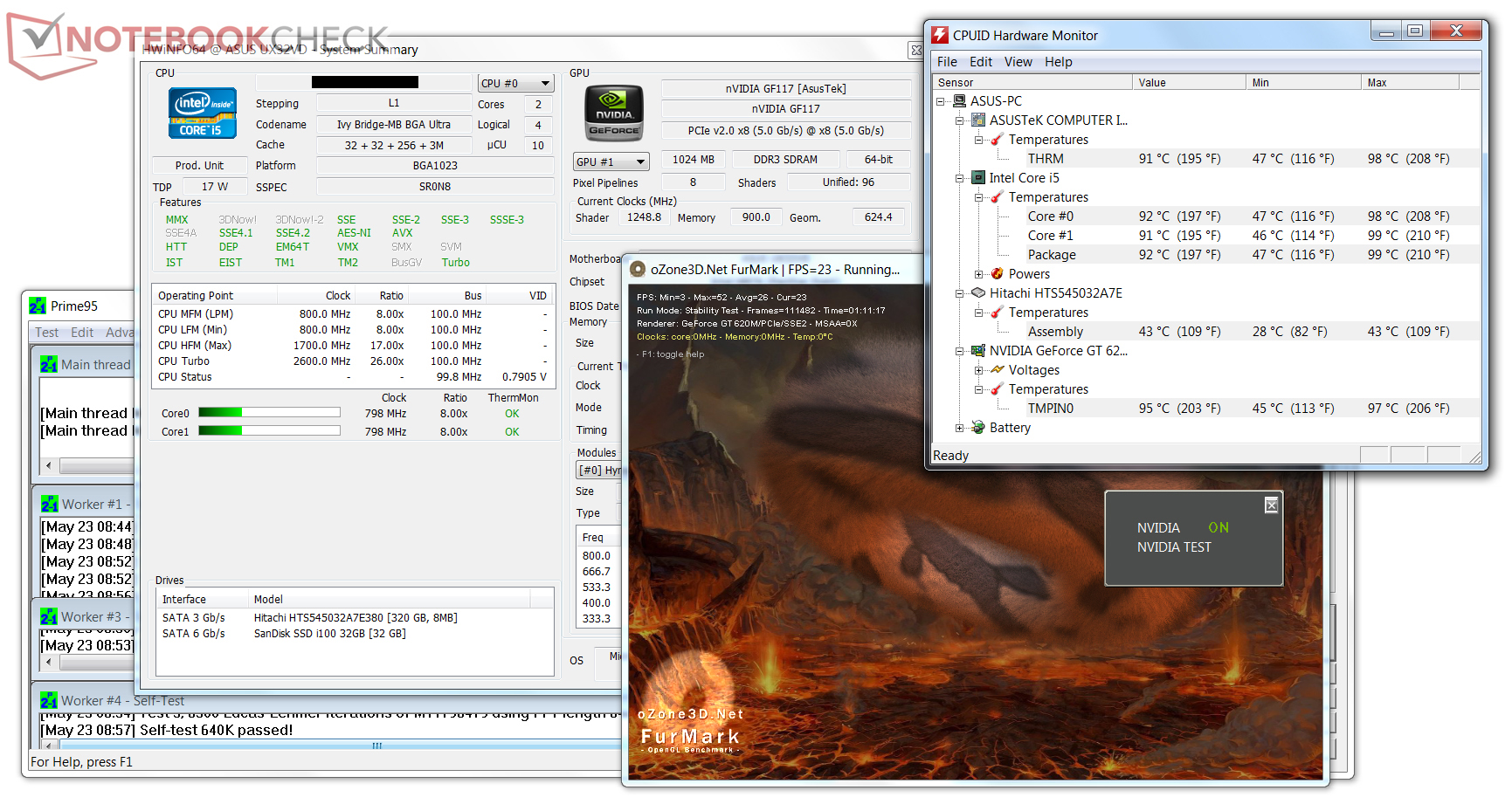Collapse the ASUS-PC root node

(x=941, y=101)
